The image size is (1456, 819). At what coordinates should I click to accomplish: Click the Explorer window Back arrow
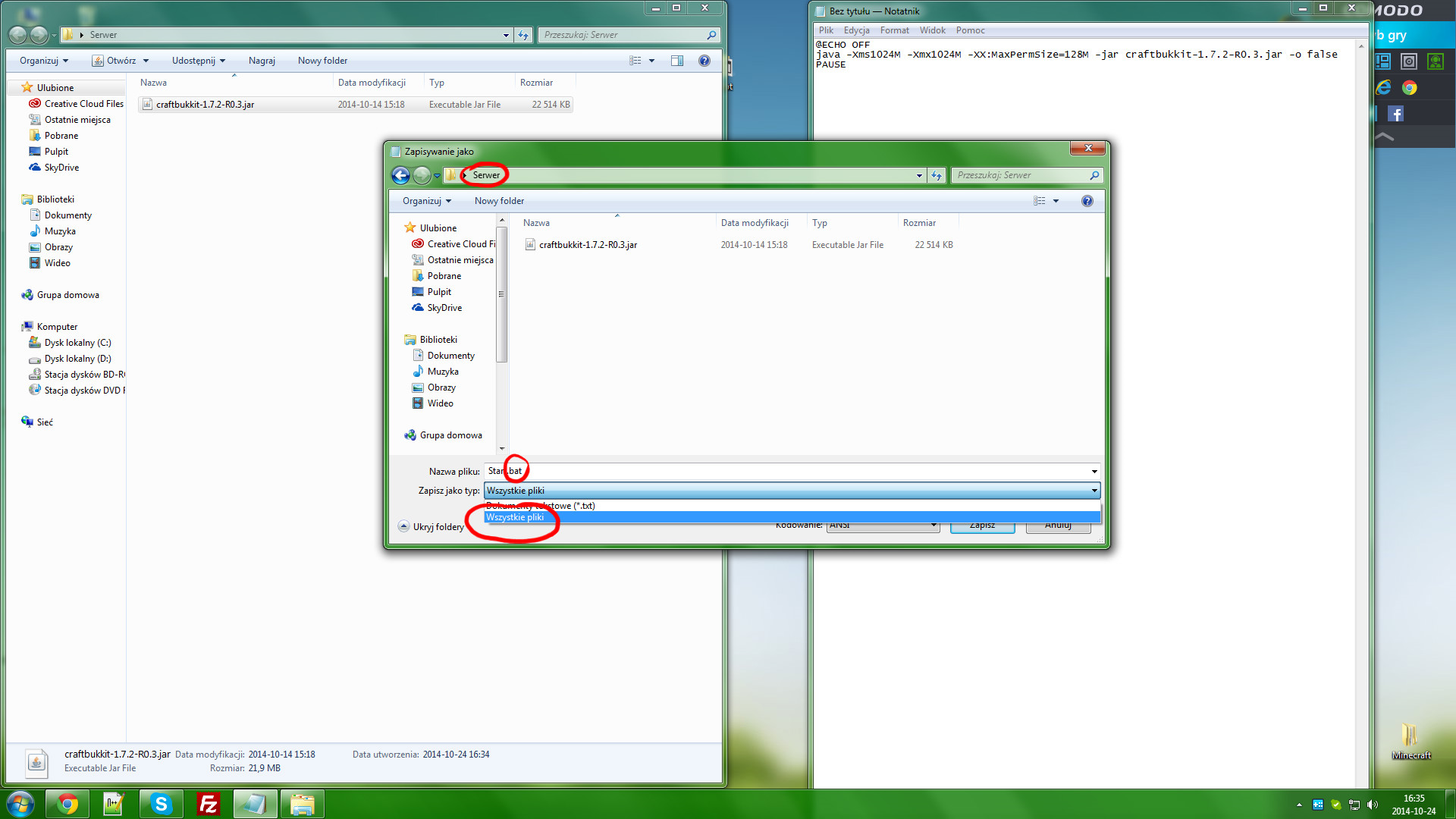(x=17, y=35)
